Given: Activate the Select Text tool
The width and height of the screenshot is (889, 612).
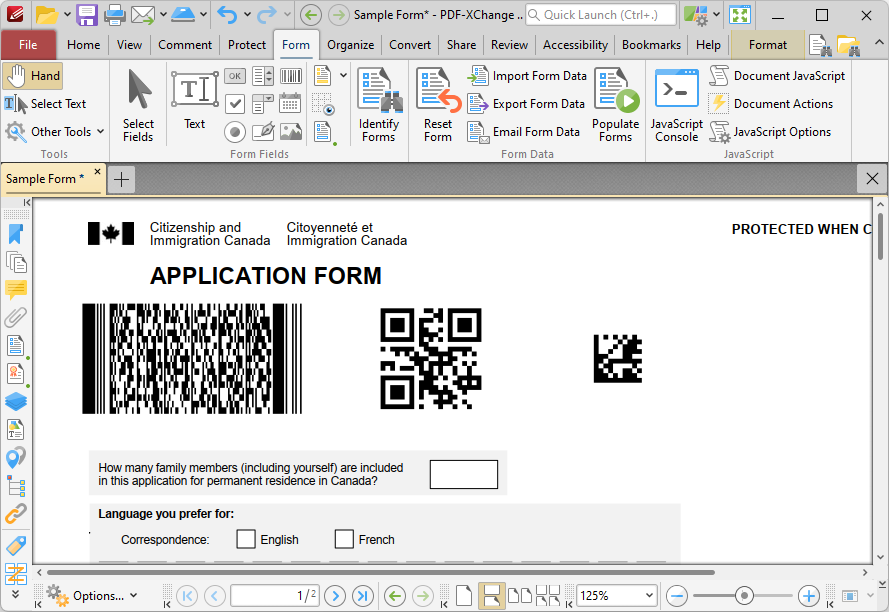Looking at the screenshot, I should tap(46, 104).
